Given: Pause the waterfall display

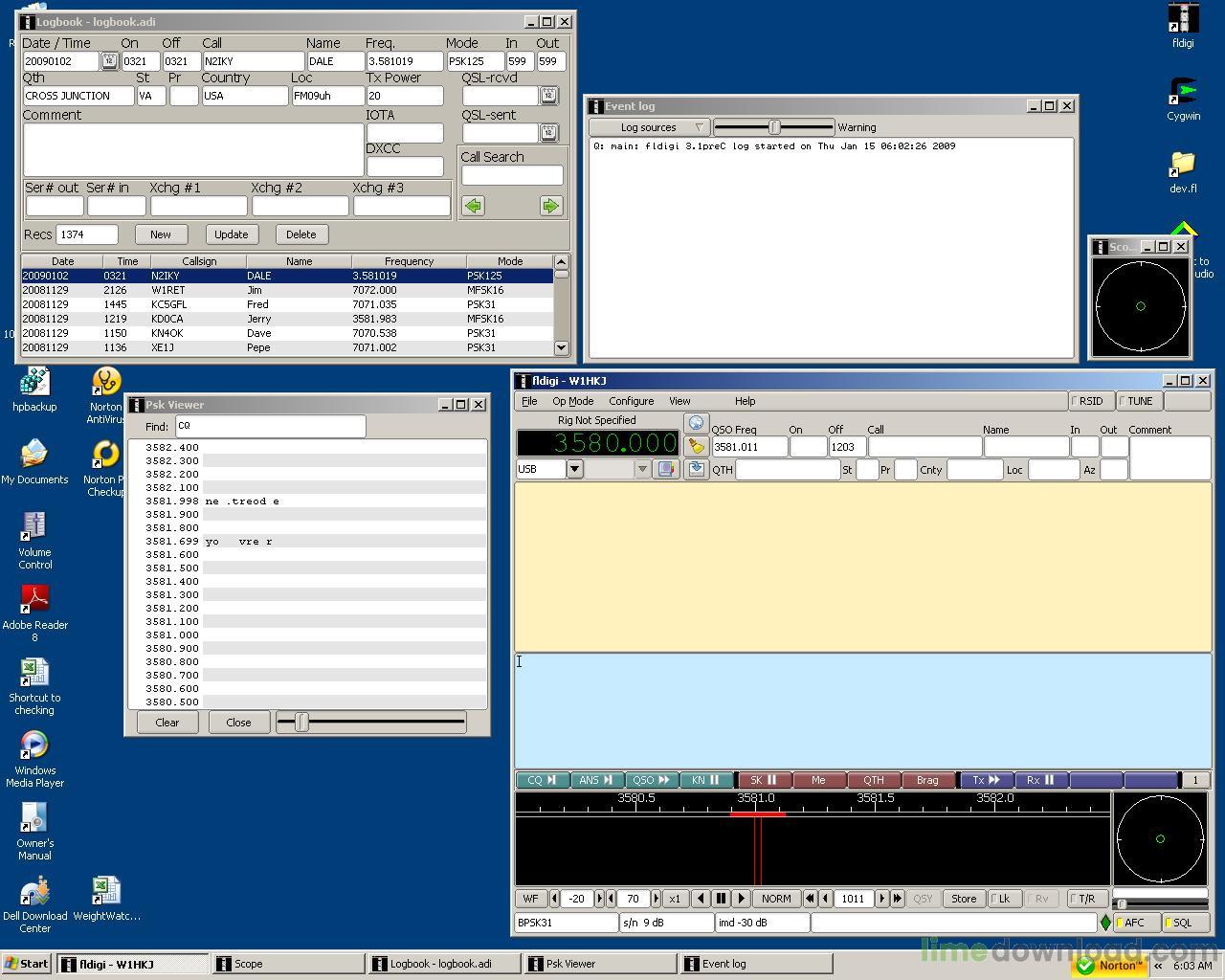Looking at the screenshot, I should tap(721, 899).
